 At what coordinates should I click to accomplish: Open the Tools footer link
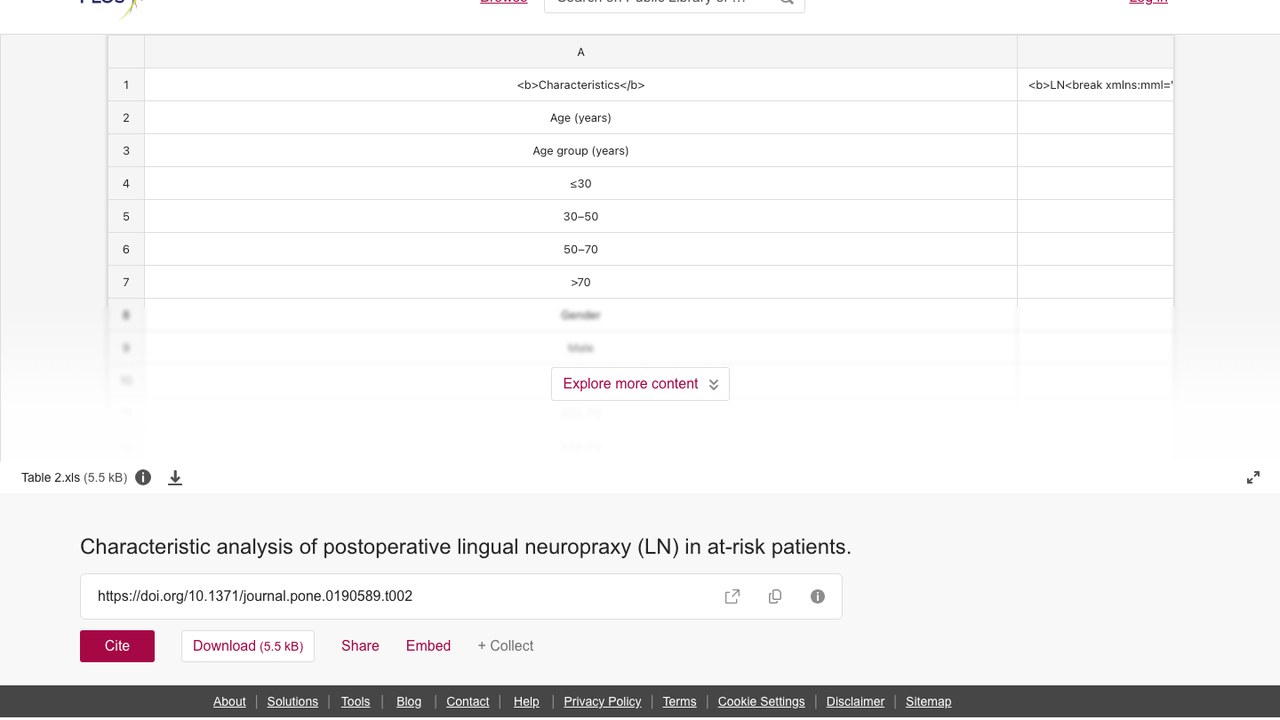[x=355, y=702]
